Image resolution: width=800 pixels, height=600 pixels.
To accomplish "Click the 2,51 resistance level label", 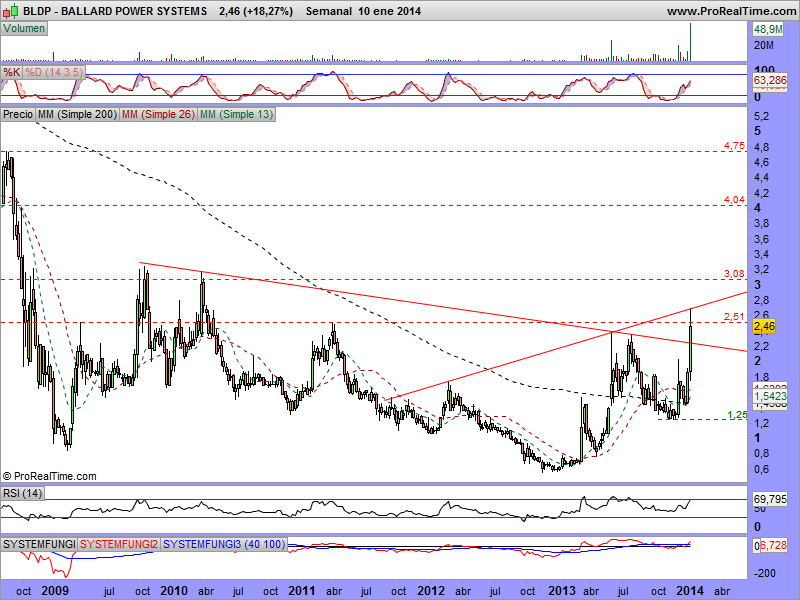I will tap(734, 316).
